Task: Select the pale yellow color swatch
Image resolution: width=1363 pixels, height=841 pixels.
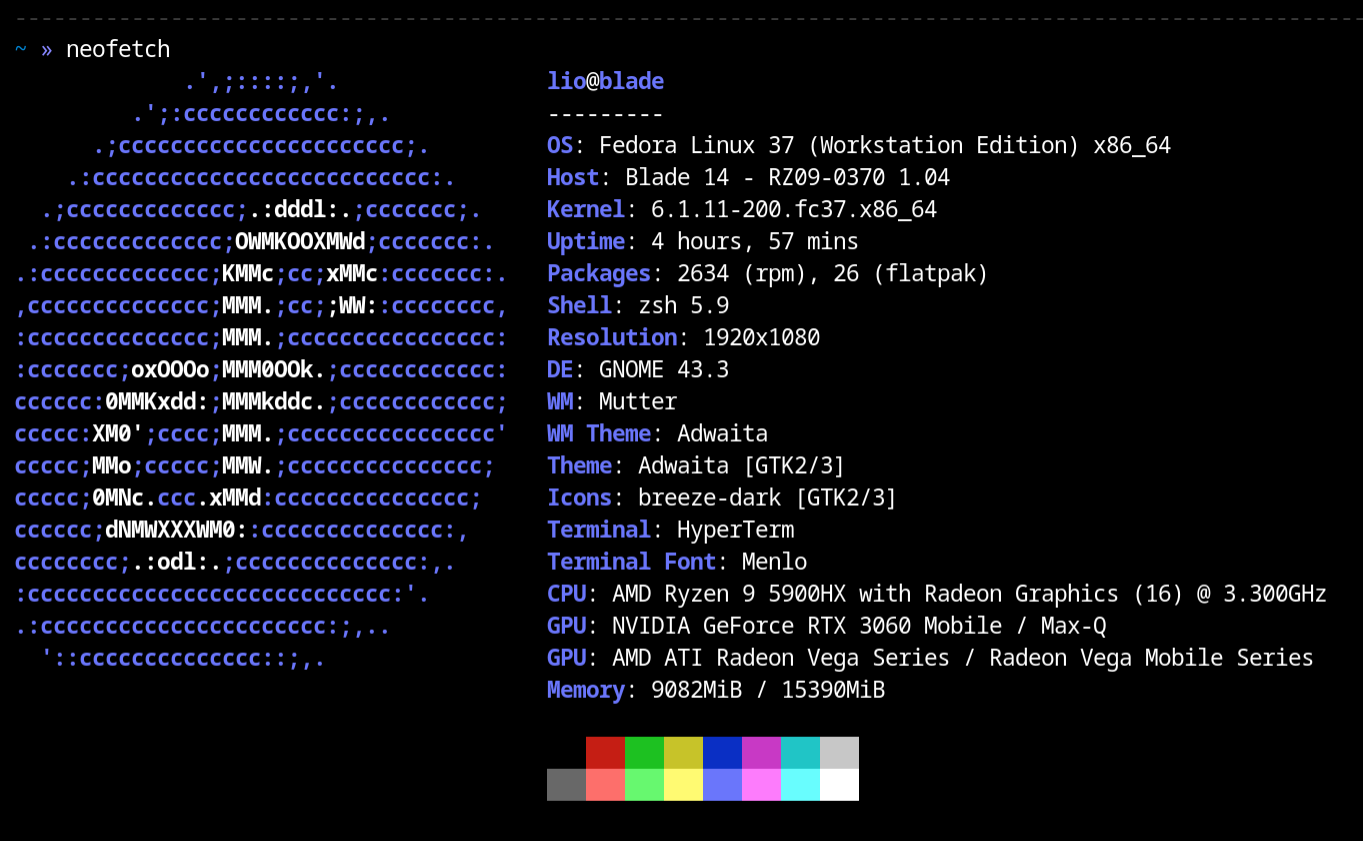Action: 683,785
